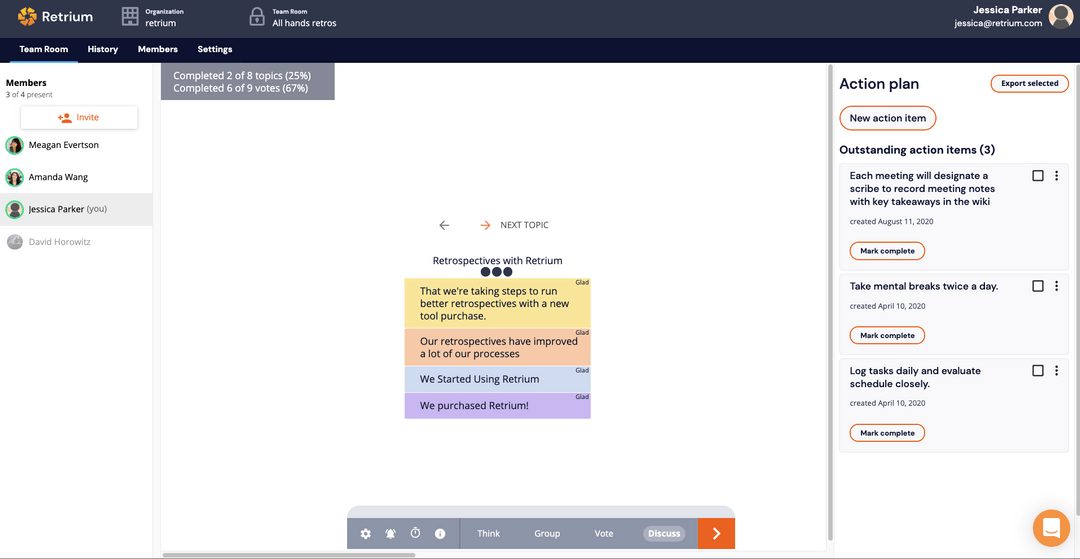The width and height of the screenshot is (1080, 559).
Task: Tick checkbox for Log tasks daily item
Action: pos(1038,371)
